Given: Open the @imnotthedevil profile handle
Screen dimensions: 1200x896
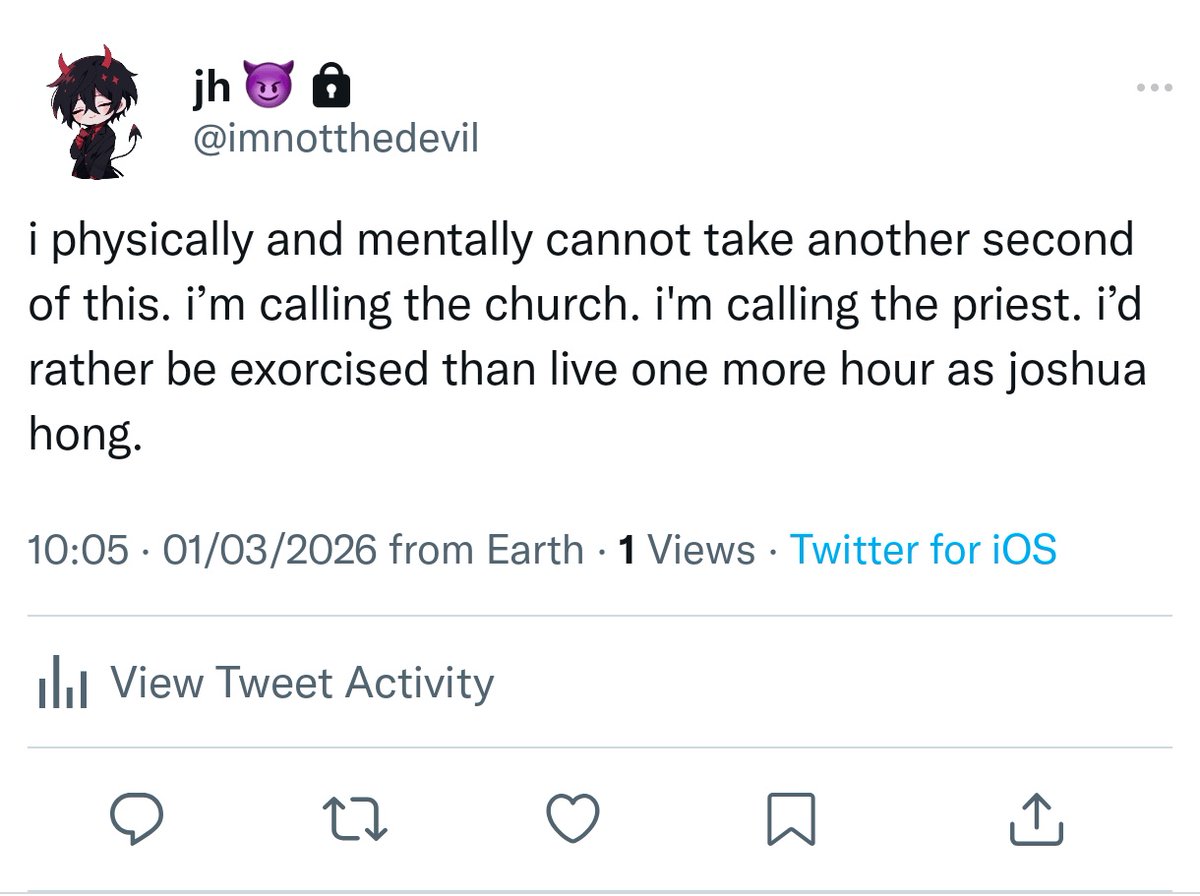Looking at the screenshot, I should (335, 139).
